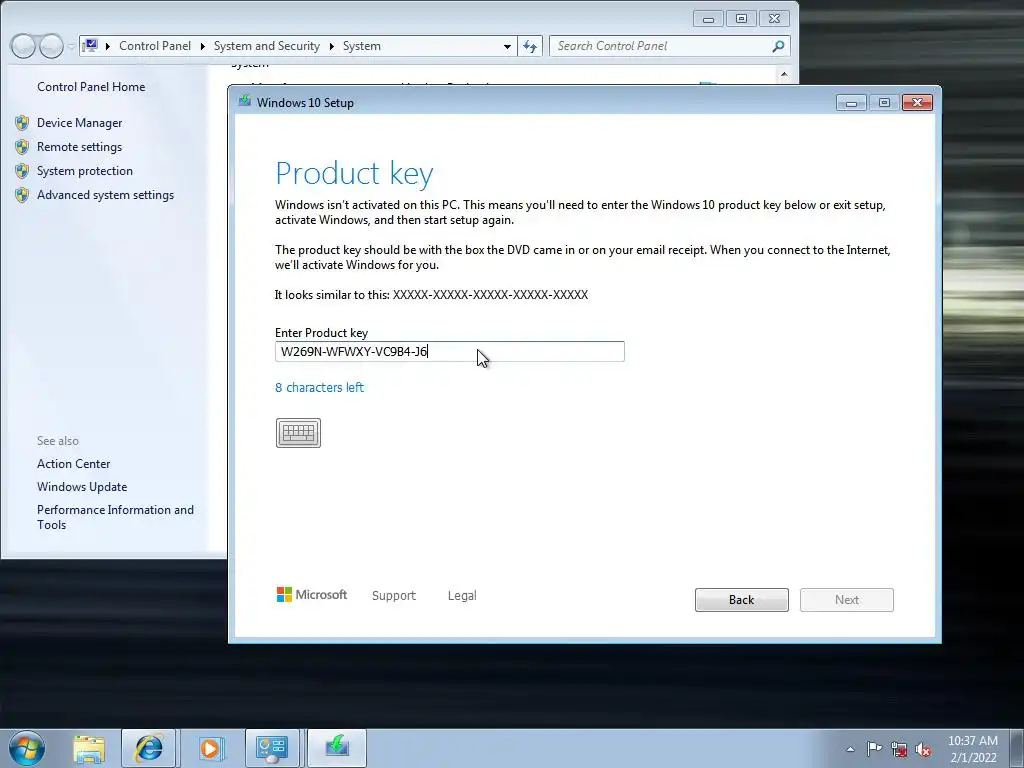The width and height of the screenshot is (1024, 768).
Task: Select System and Security in the breadcrumb
Action: [266, 46]
